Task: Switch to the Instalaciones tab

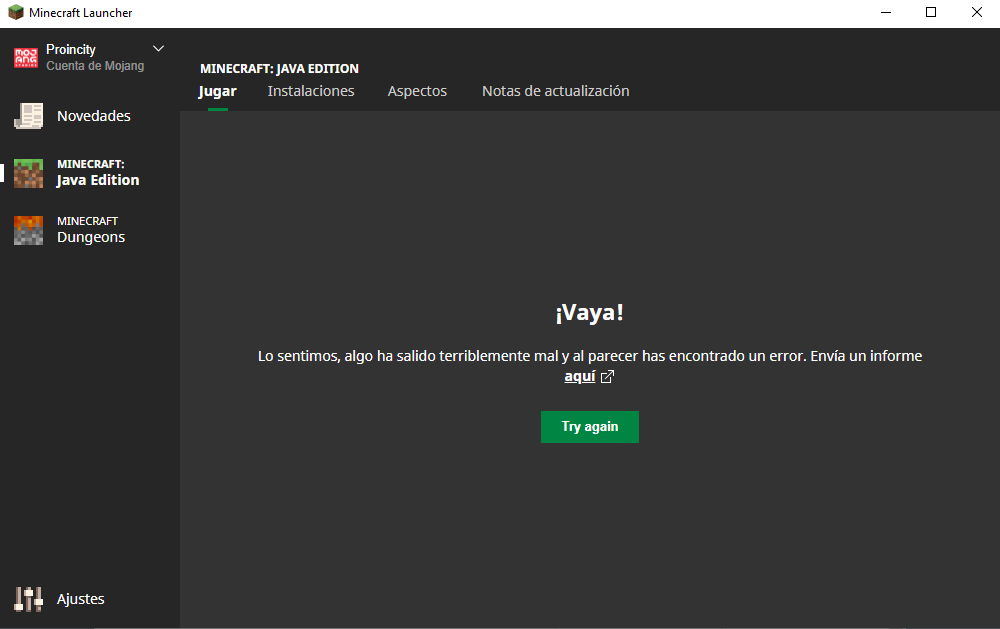Action: 311,91
